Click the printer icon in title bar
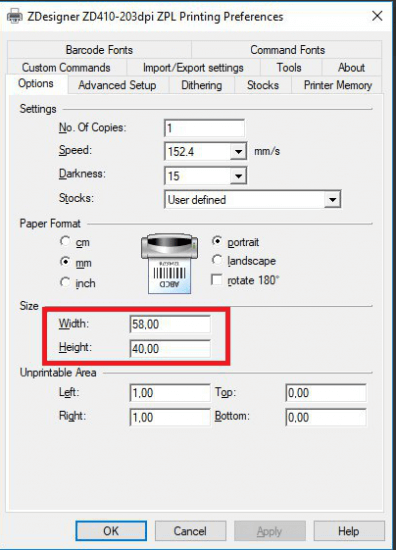Screen dimensions: 396x550 (14, 16)
